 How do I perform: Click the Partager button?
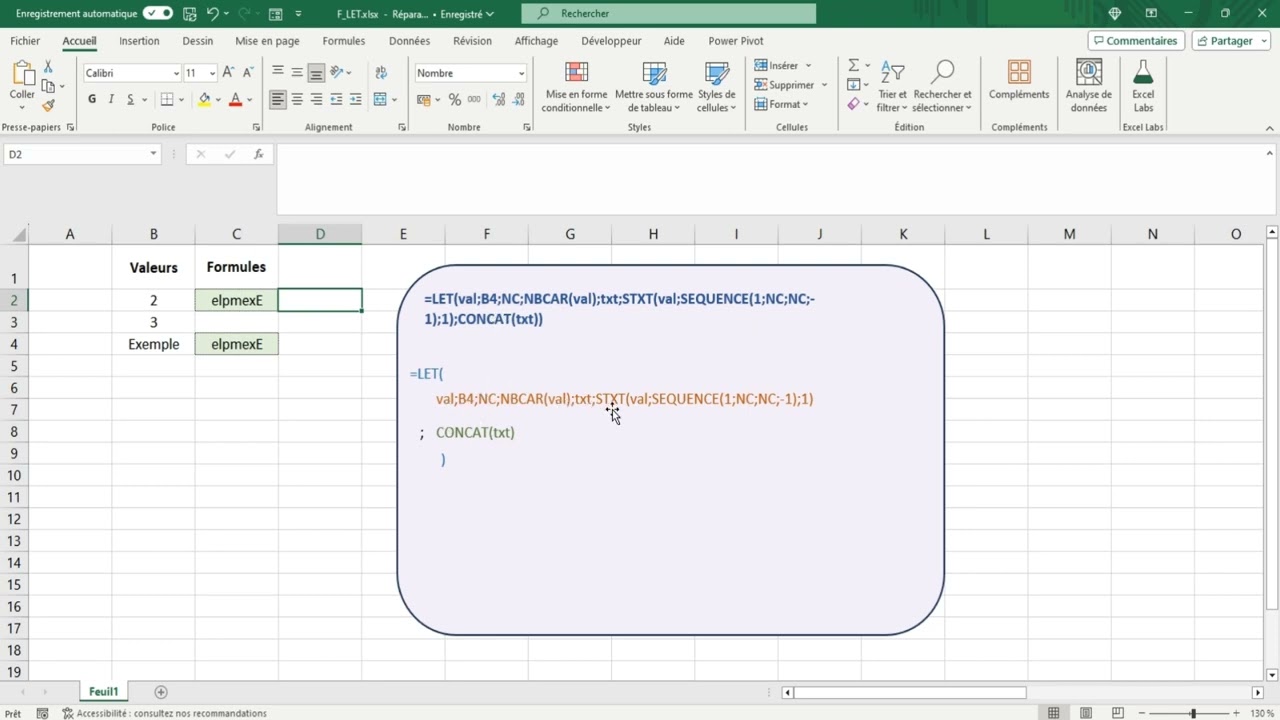coord(1230,41)
